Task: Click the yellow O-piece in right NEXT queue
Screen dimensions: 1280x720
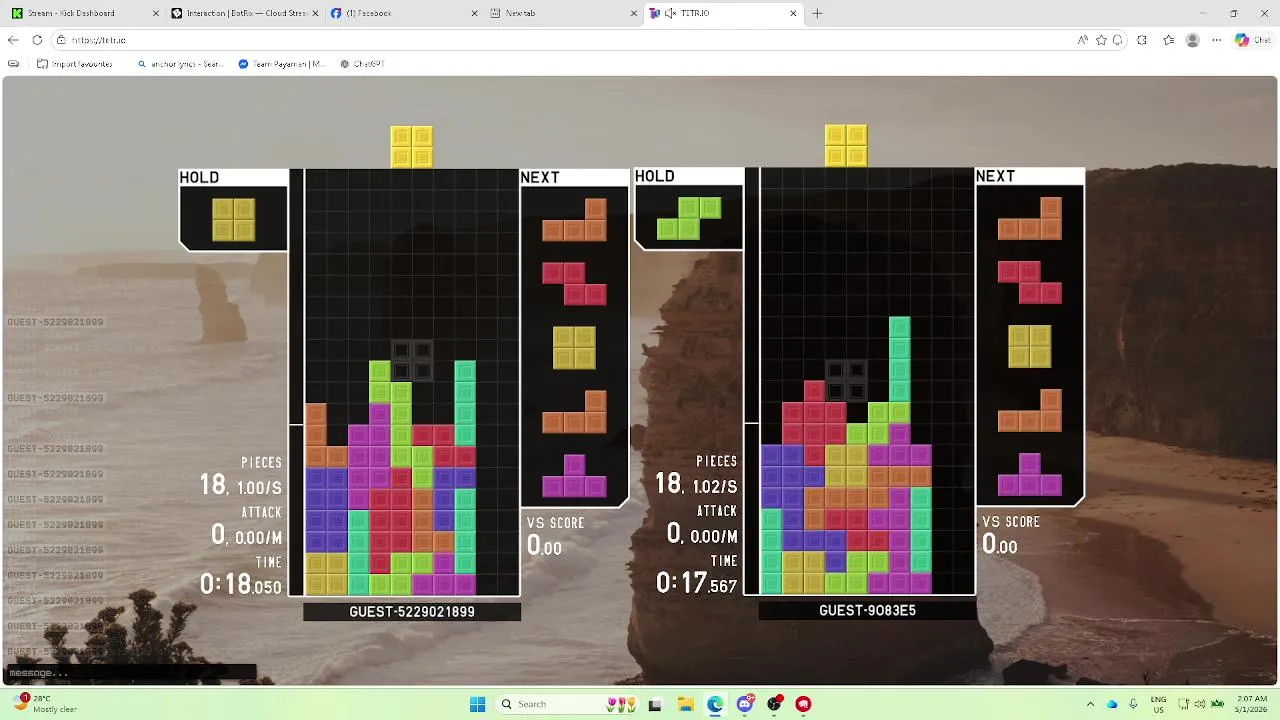Action: click(1029, 346)
